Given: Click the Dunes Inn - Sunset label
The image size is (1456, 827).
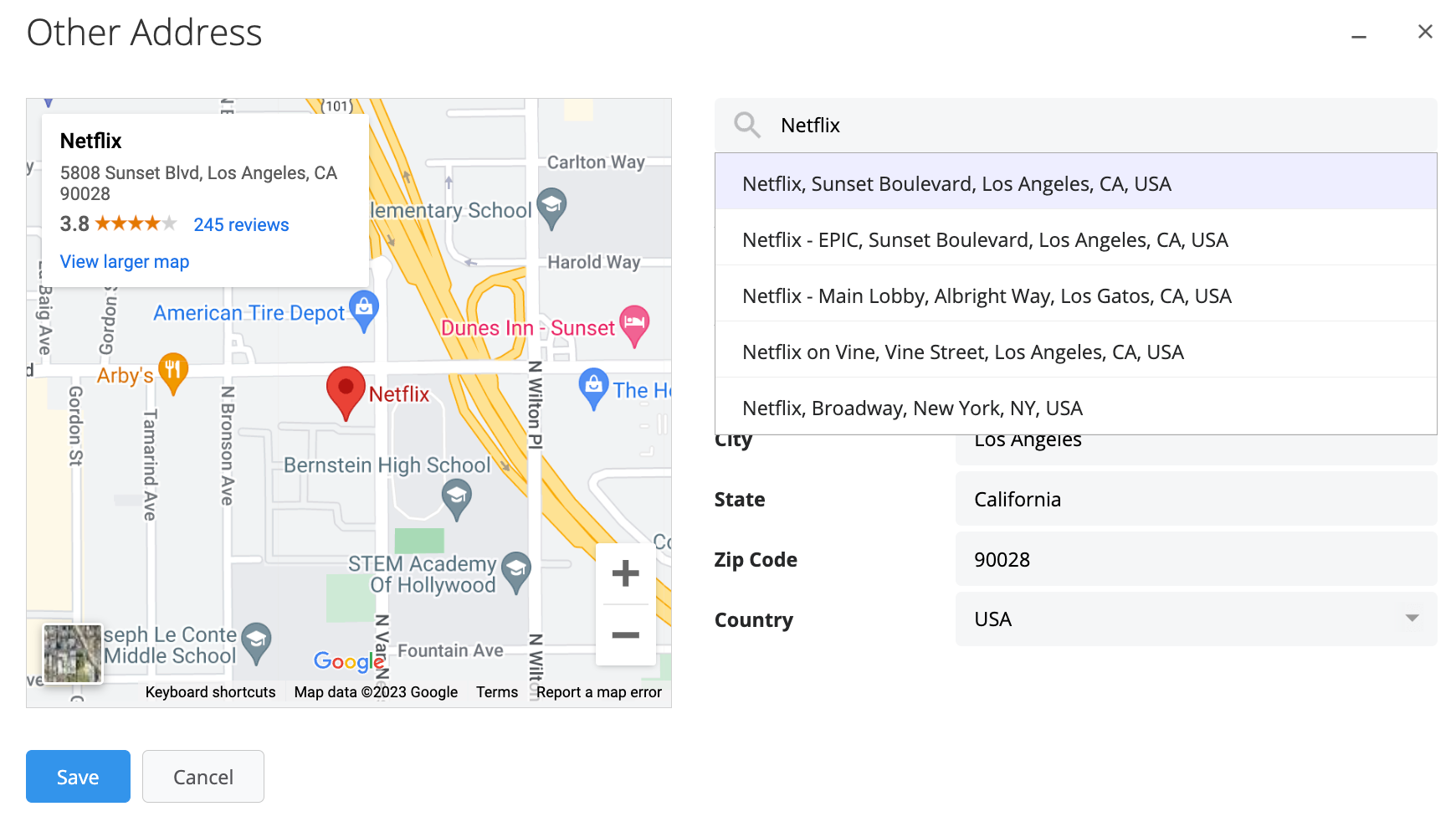Looking at the screenshot, I should [x=527, y=328].
